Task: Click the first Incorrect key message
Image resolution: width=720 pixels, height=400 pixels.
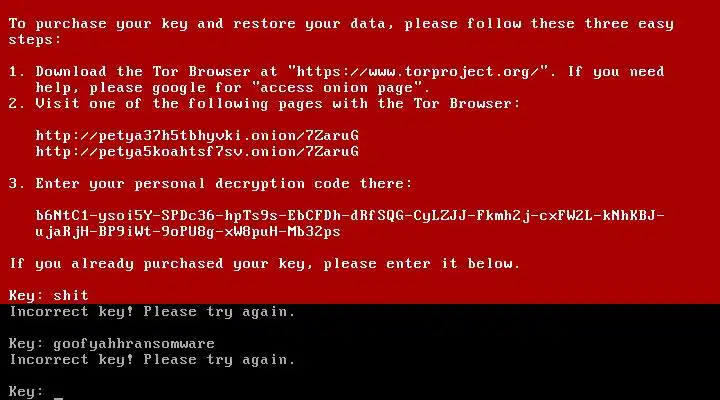Action: coord(152,312)
